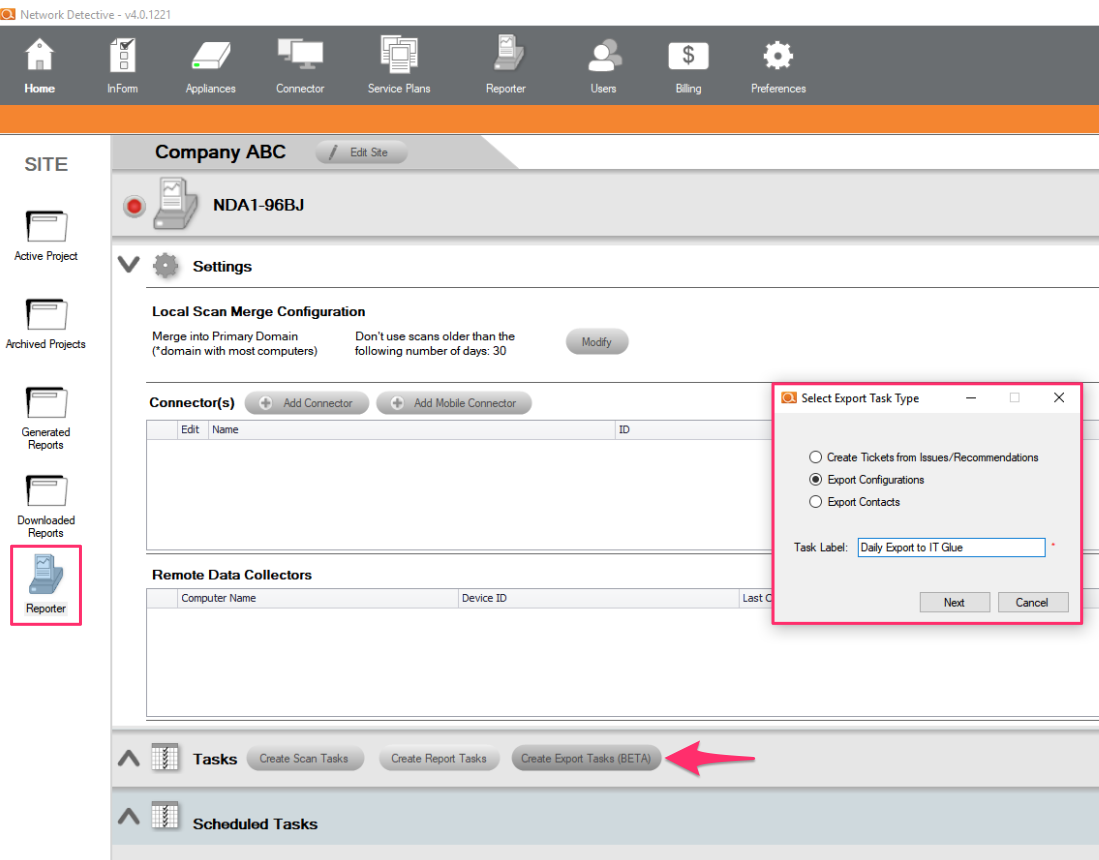
Task: Click Edit Site button beside Company ABC
Action: (x=362, y=152)
